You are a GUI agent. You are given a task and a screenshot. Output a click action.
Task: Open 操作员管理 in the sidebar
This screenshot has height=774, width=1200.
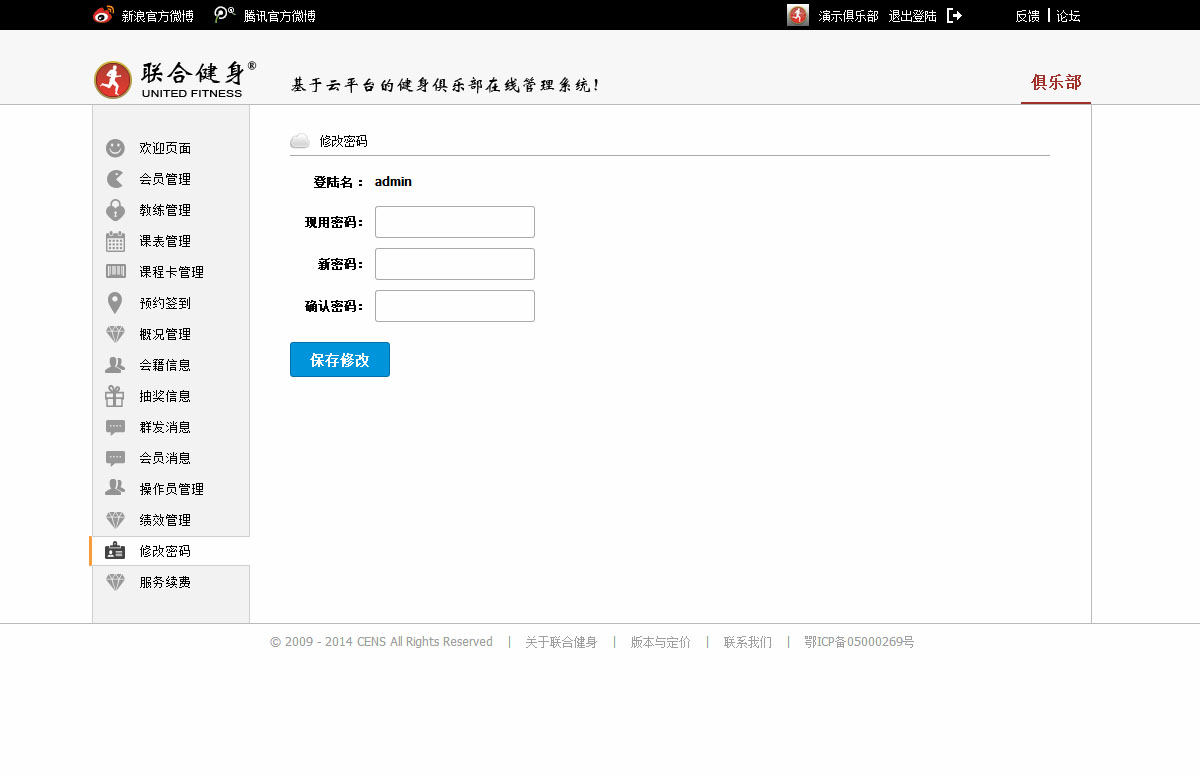[171, 489]
